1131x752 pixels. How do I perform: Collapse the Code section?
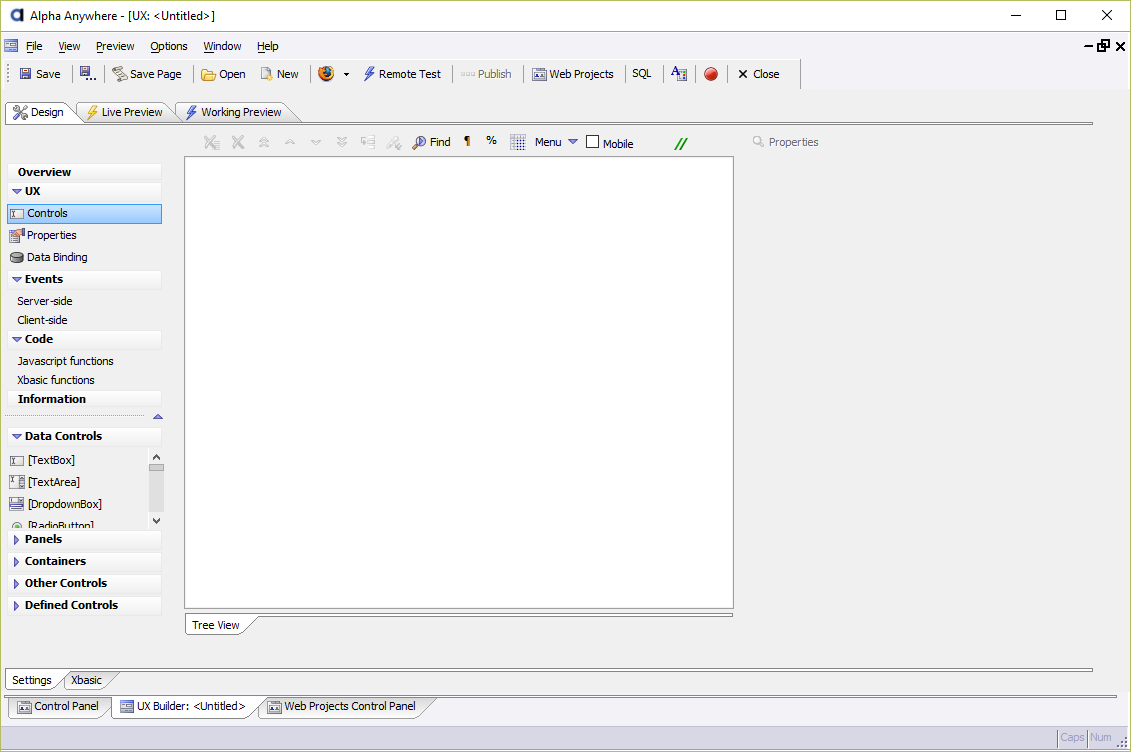(17, 340)
